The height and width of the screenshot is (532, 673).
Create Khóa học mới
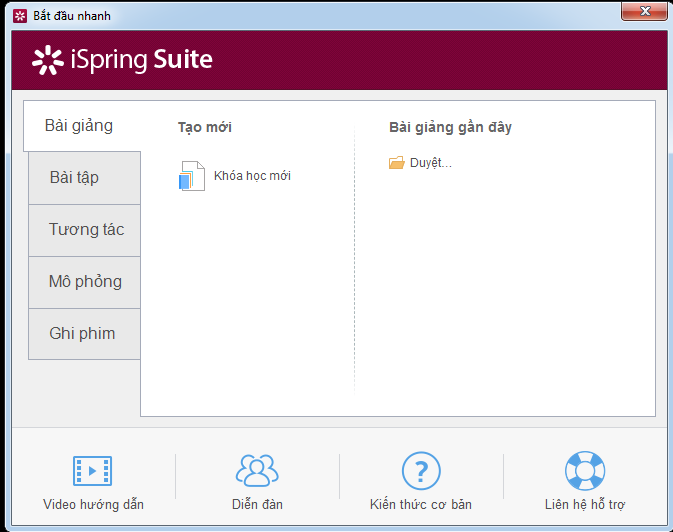tap(252, 176)
